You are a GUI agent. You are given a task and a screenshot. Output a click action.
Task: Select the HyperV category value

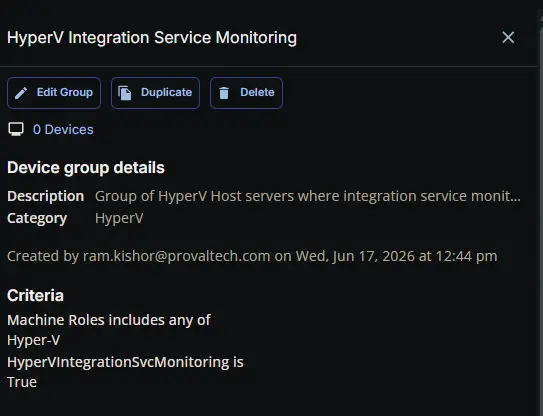point(119,218)
